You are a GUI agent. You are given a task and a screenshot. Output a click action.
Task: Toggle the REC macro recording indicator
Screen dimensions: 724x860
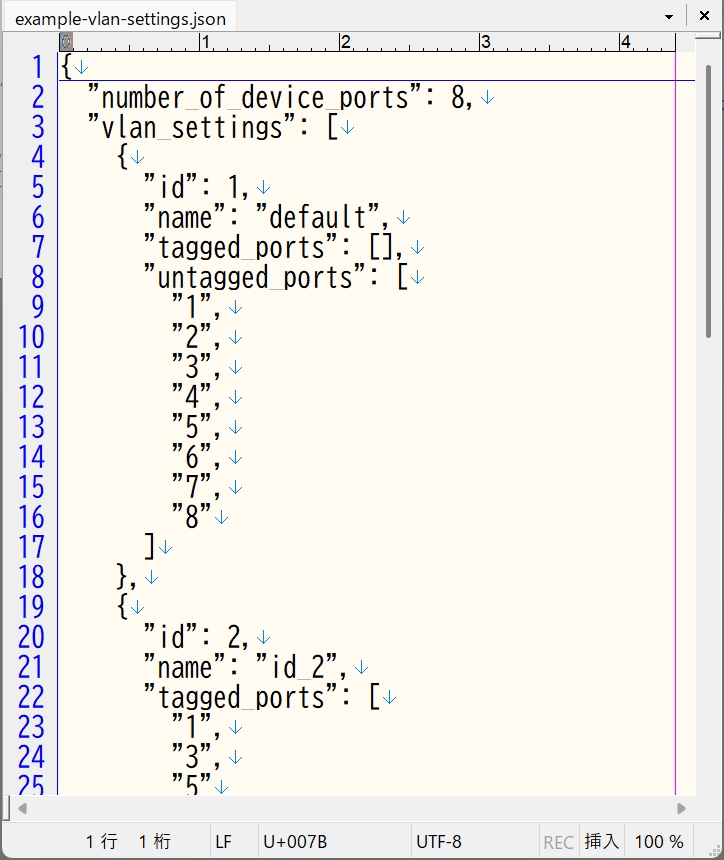pos(558,842)
